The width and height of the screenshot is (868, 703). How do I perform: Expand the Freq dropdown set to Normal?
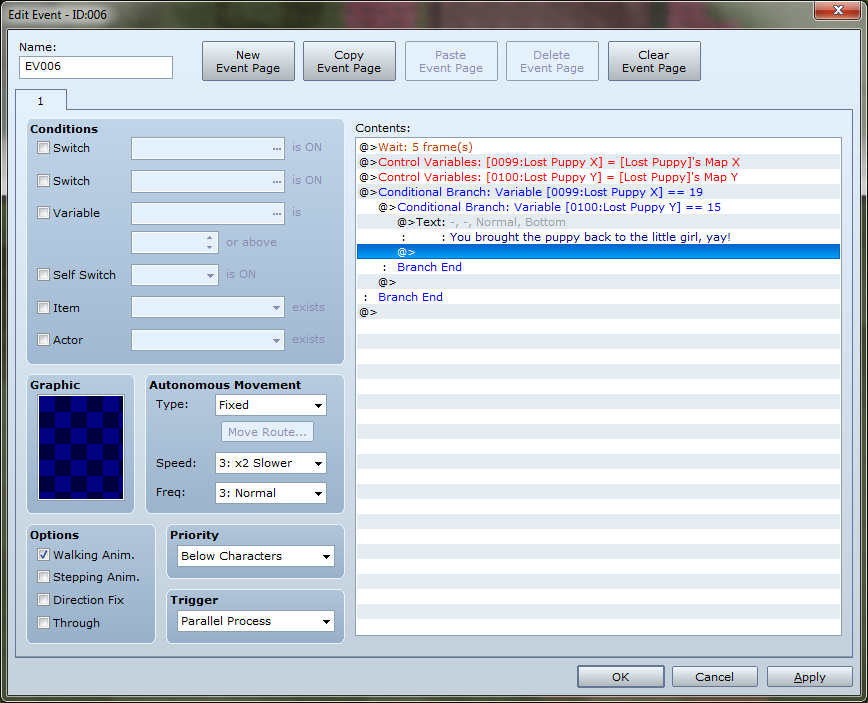coord(271,493)
